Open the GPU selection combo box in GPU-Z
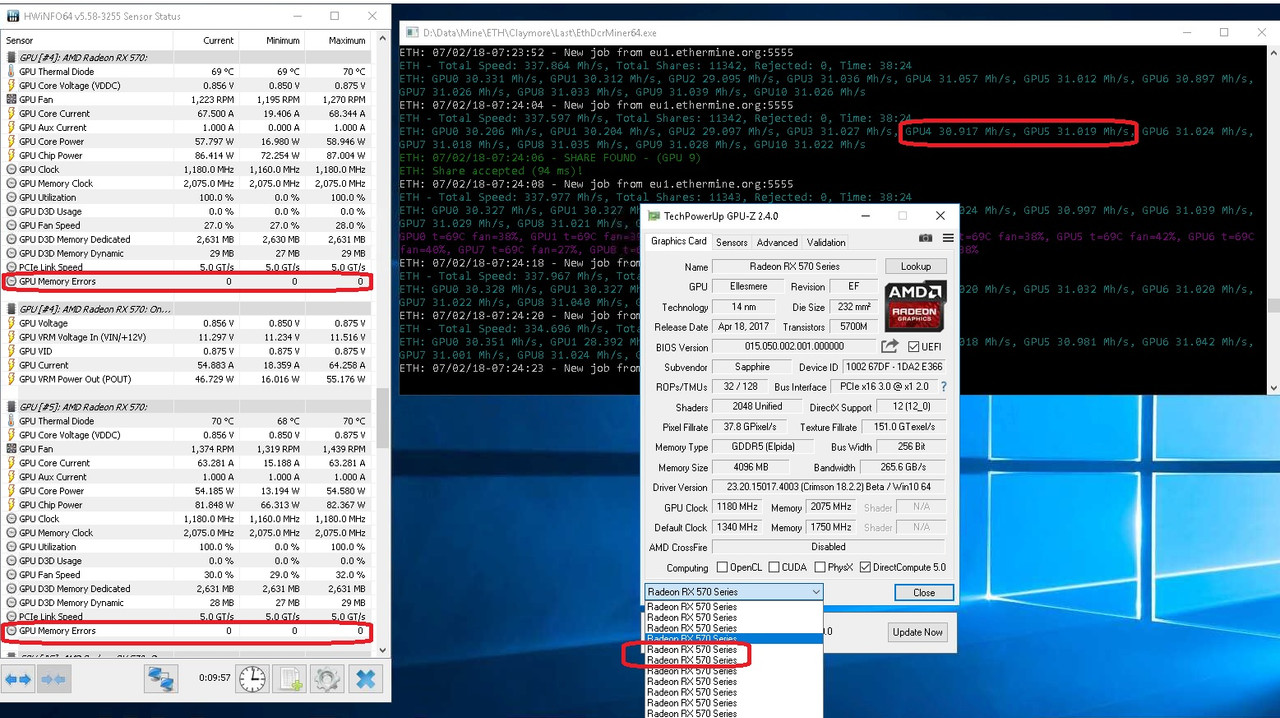 click(734, 592)
